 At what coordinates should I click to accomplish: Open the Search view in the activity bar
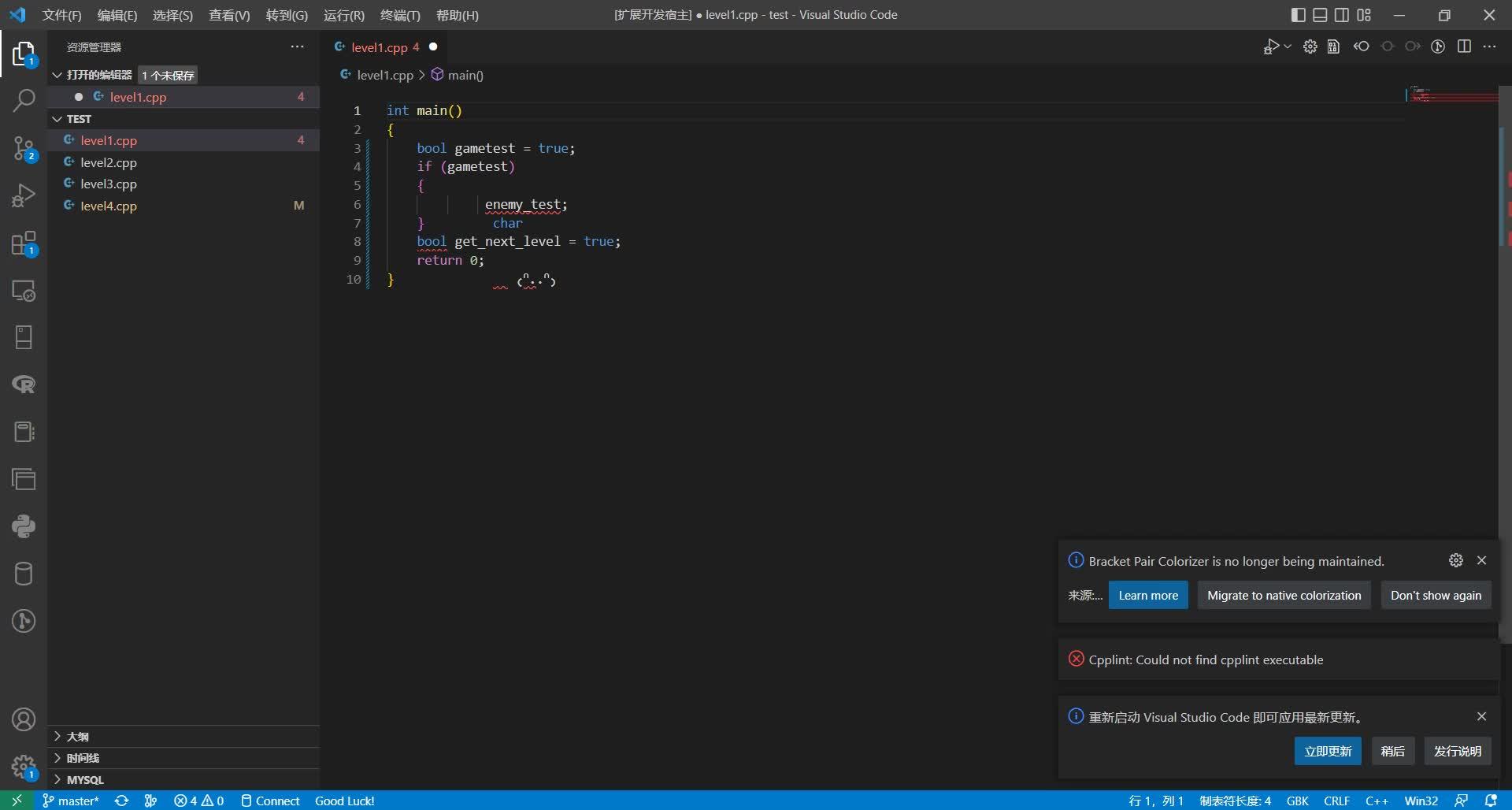pyautogui.click(x=24, y=101)
